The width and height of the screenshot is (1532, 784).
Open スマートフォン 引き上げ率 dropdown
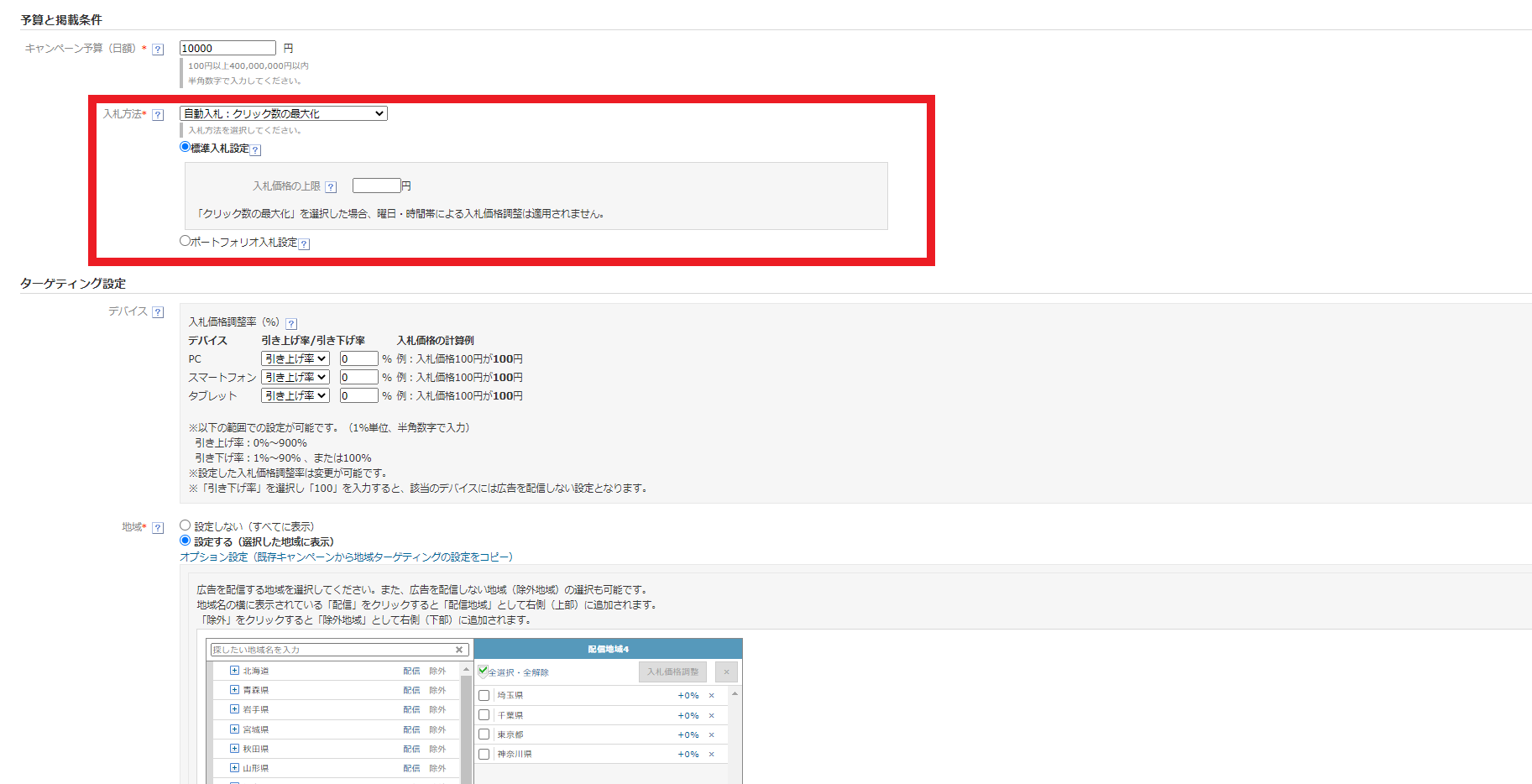(x=295, y=378)
